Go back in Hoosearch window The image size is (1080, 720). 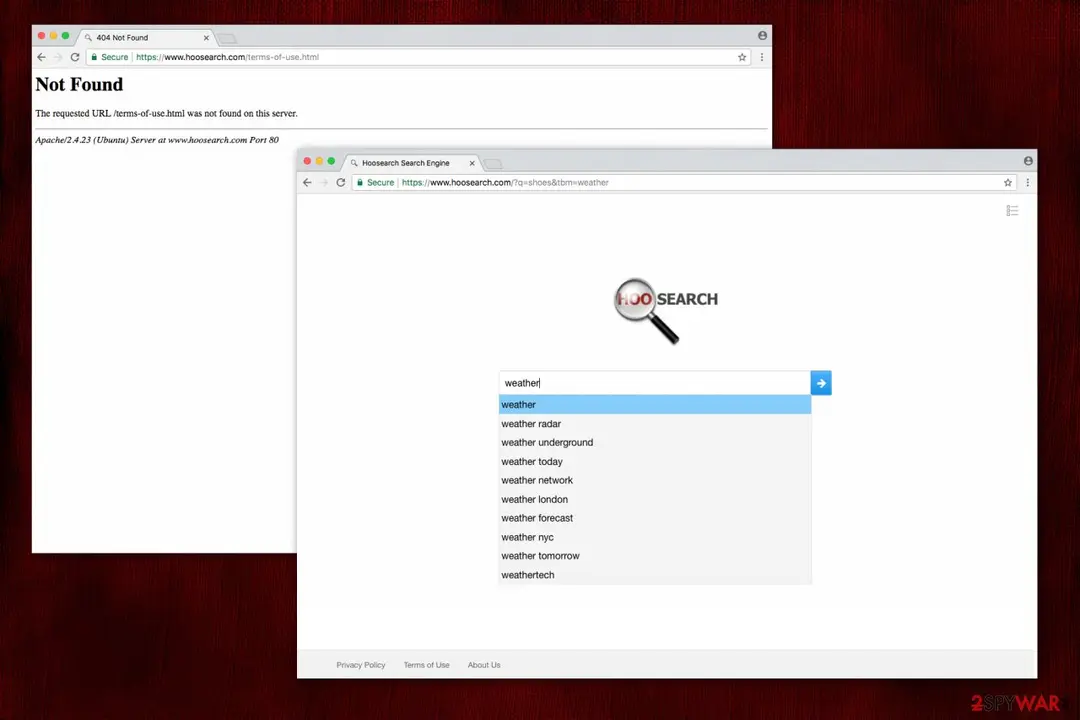point(307,183)
